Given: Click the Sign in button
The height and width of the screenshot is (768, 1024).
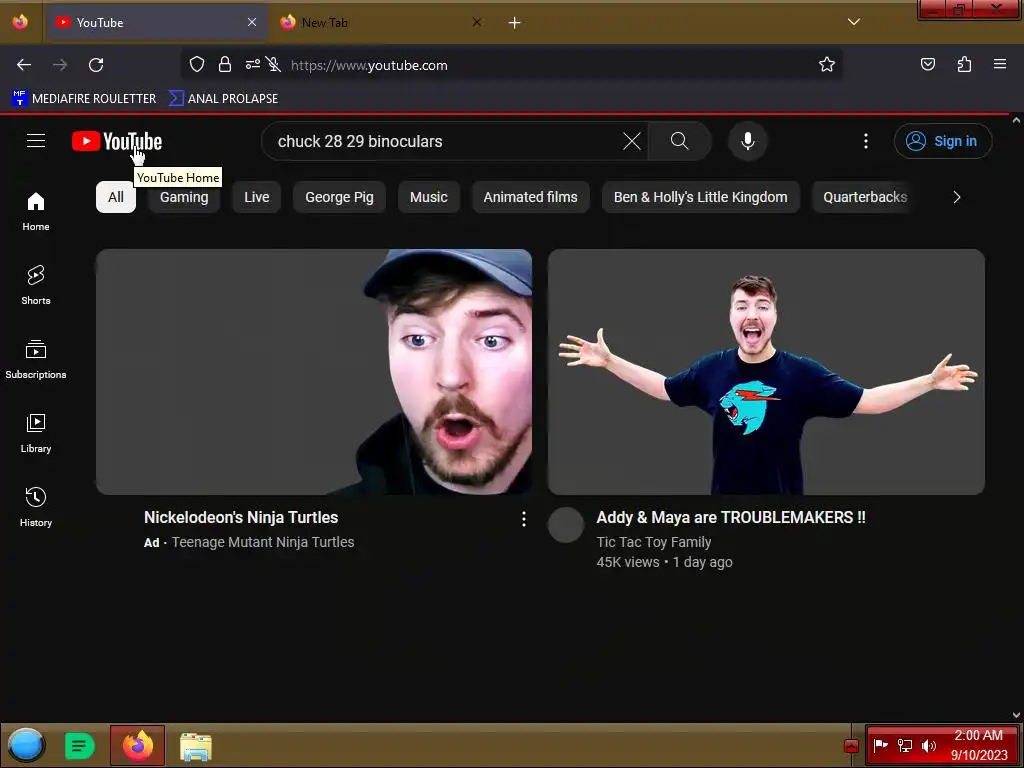Looking at the screenshot, I should [942, 141].
